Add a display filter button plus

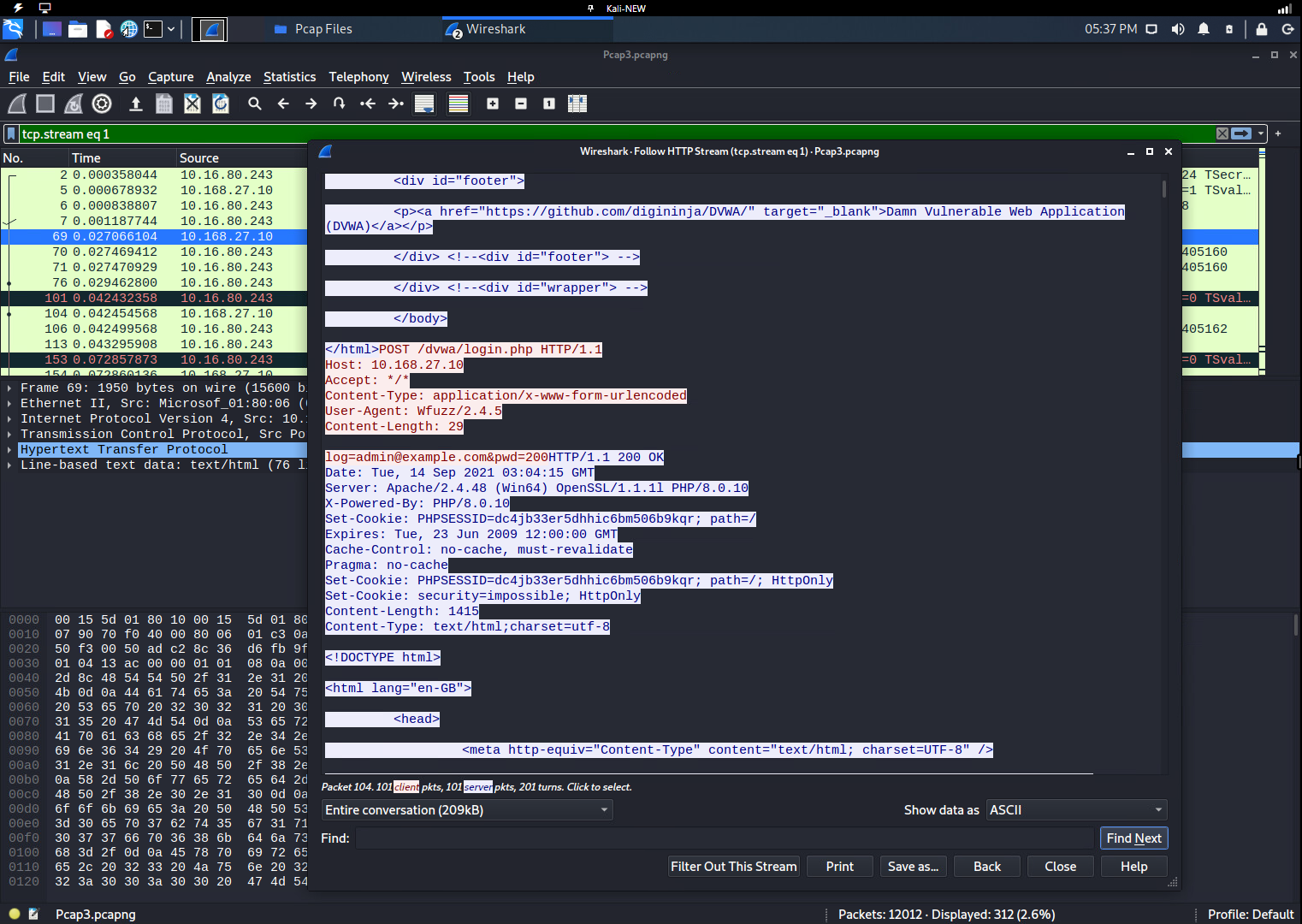[1278, 133]
